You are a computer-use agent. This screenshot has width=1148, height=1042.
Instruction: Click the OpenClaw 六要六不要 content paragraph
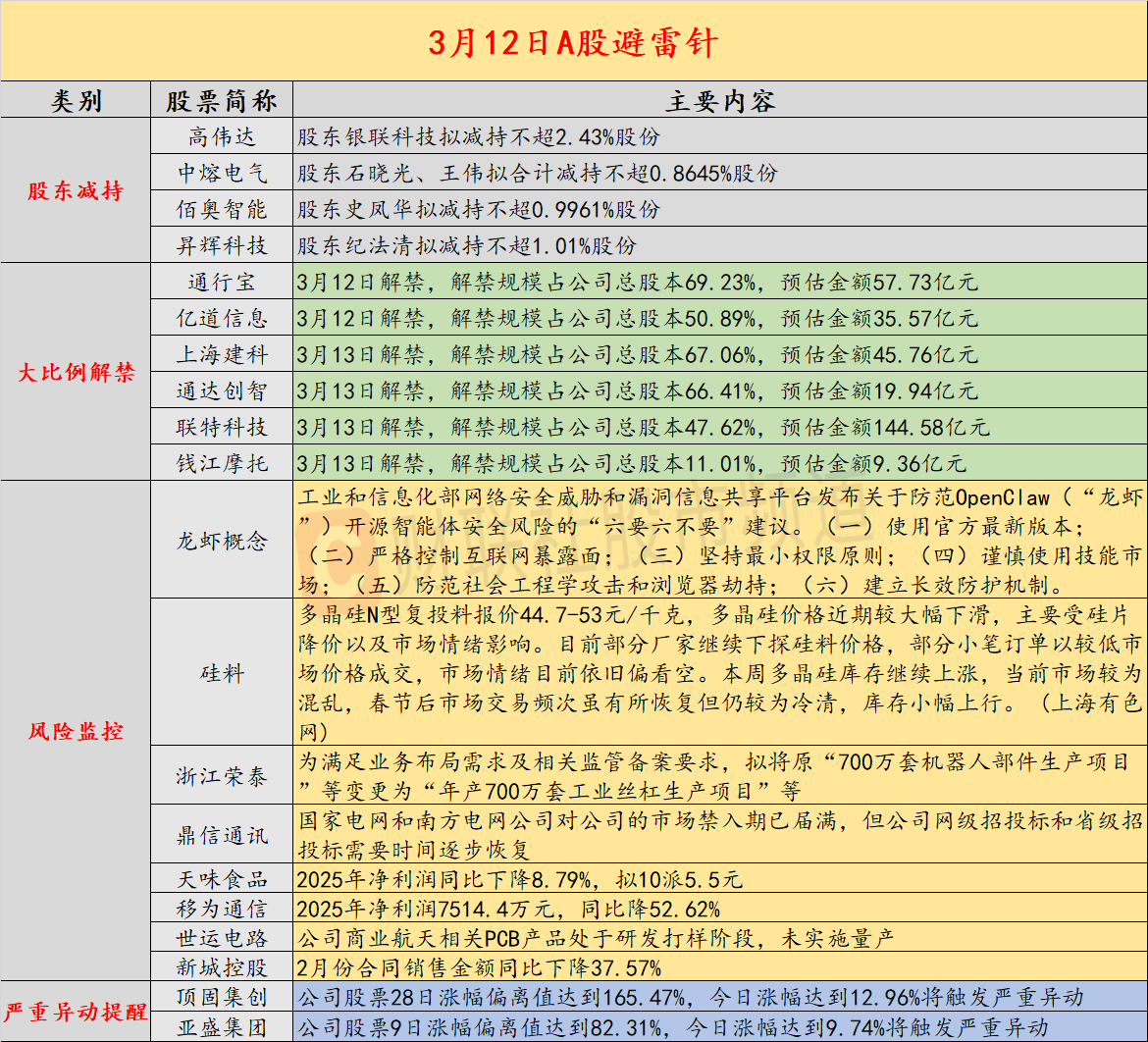pyautogui.click(x=720, y=541)
